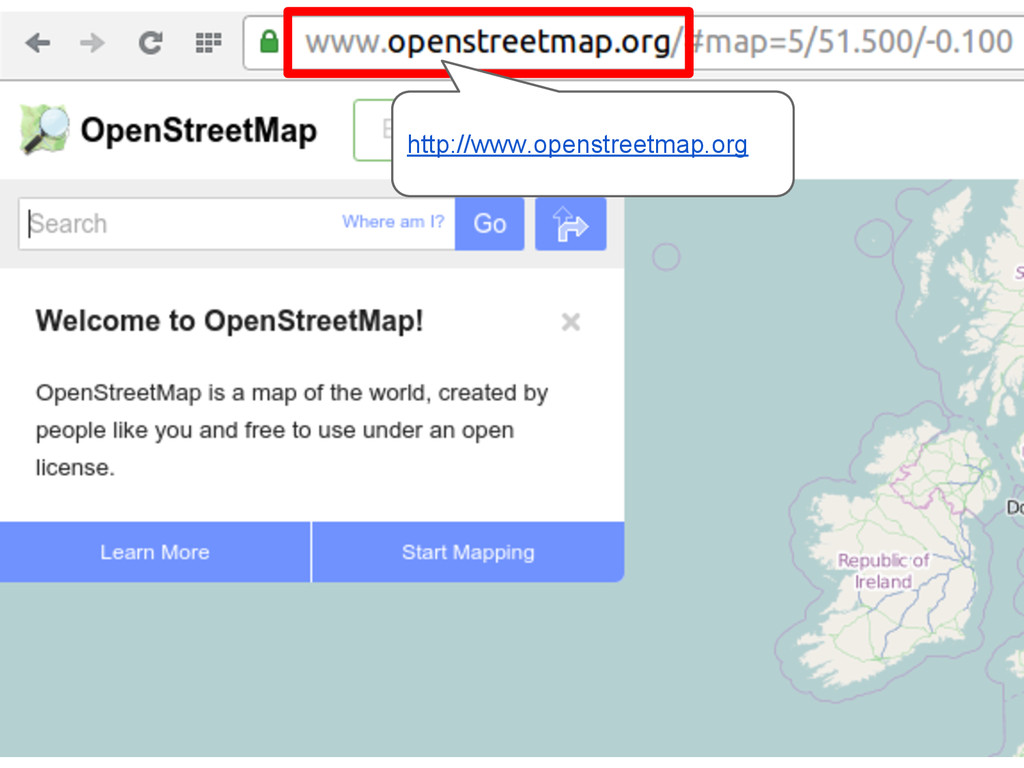Click the browser forward arrow

[x=92, y=43]
